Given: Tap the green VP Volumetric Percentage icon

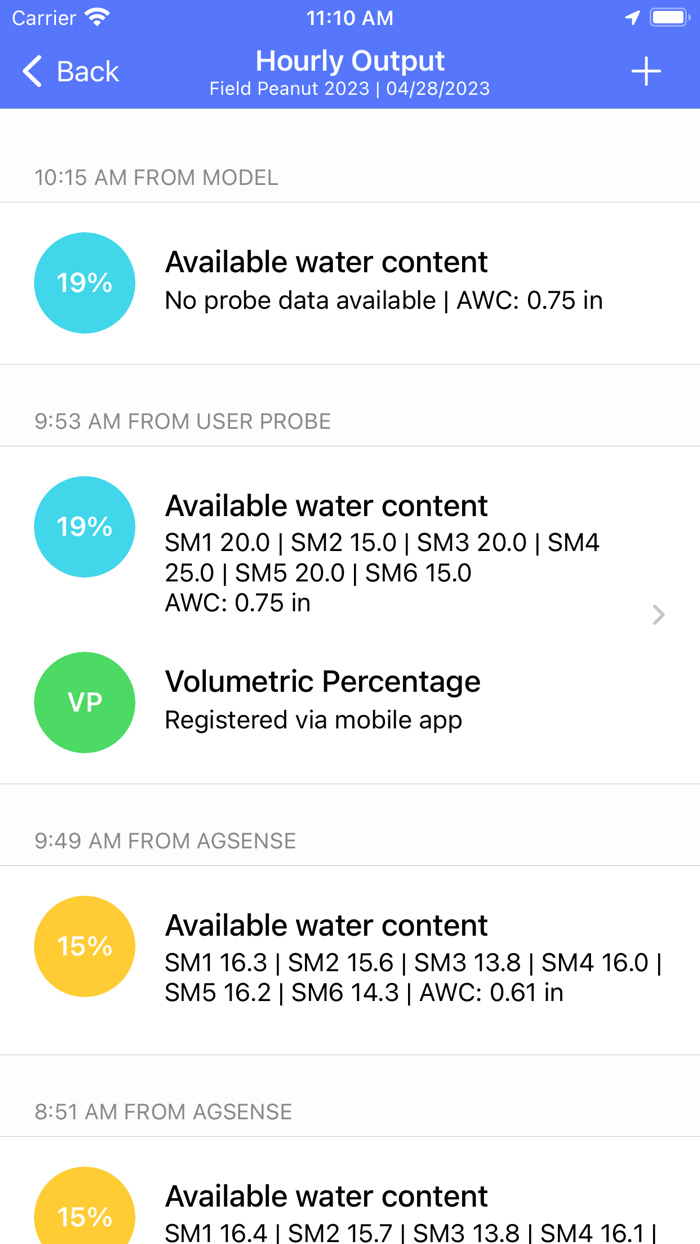Looking at the screenshot, I should point(84,702).
